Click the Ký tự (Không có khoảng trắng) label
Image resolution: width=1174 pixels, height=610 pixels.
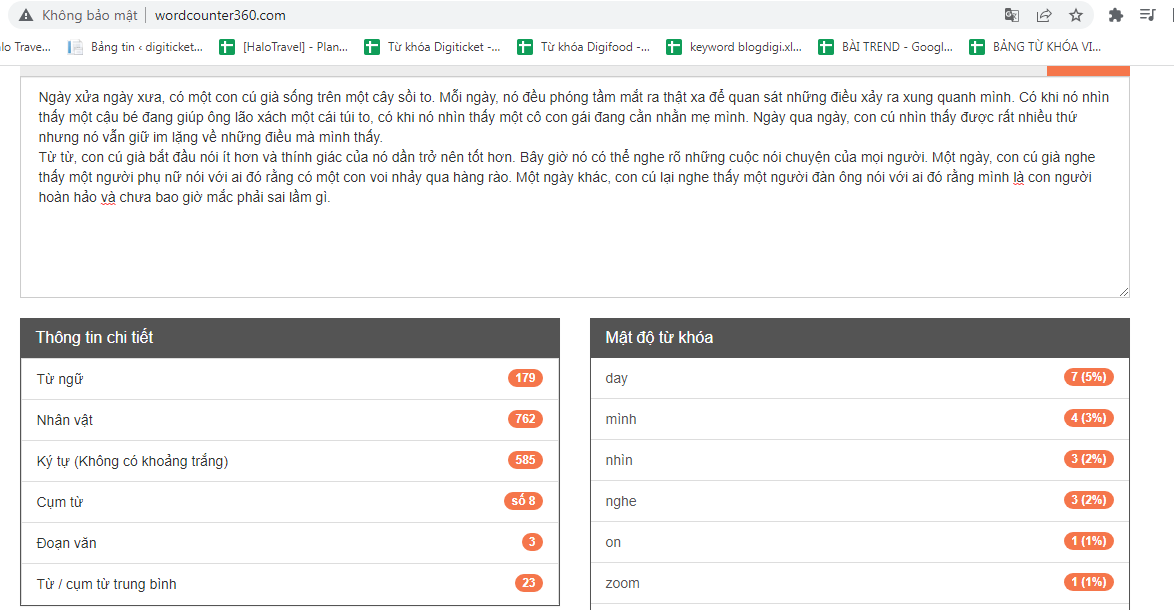(x=133, y=461)
